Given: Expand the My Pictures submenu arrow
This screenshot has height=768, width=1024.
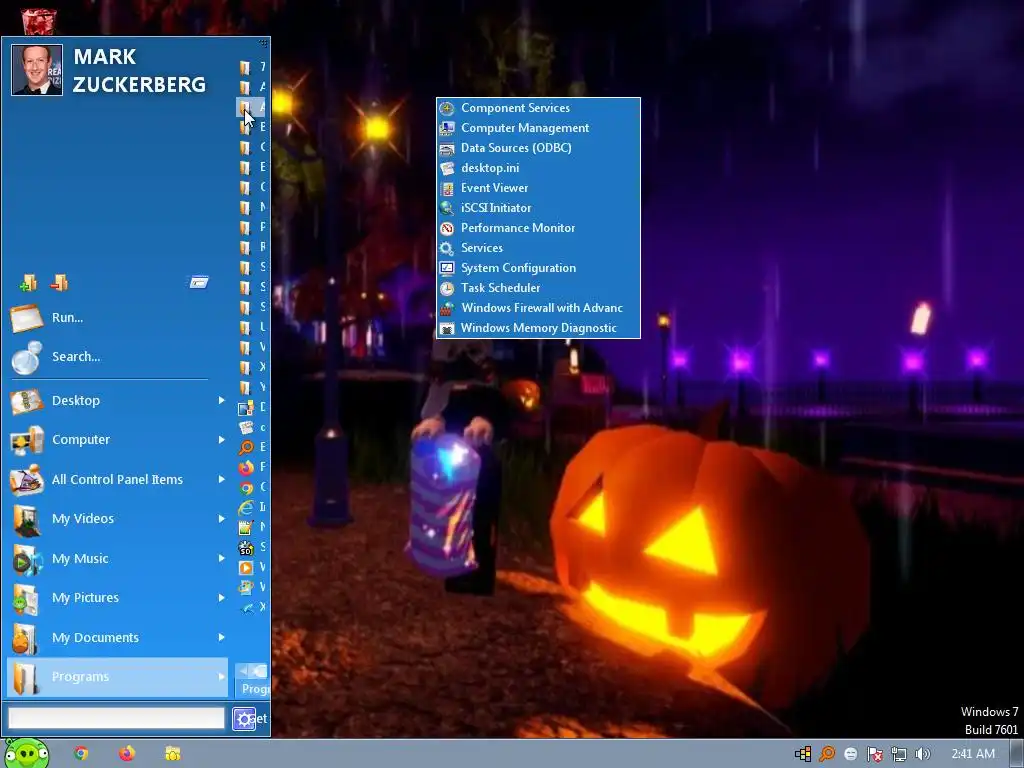Looking at the screenshot, I should pos(221,598).
